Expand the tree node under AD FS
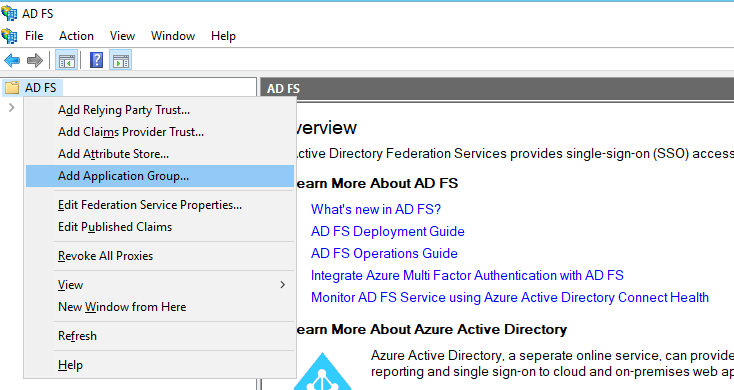 click(12, 108)
